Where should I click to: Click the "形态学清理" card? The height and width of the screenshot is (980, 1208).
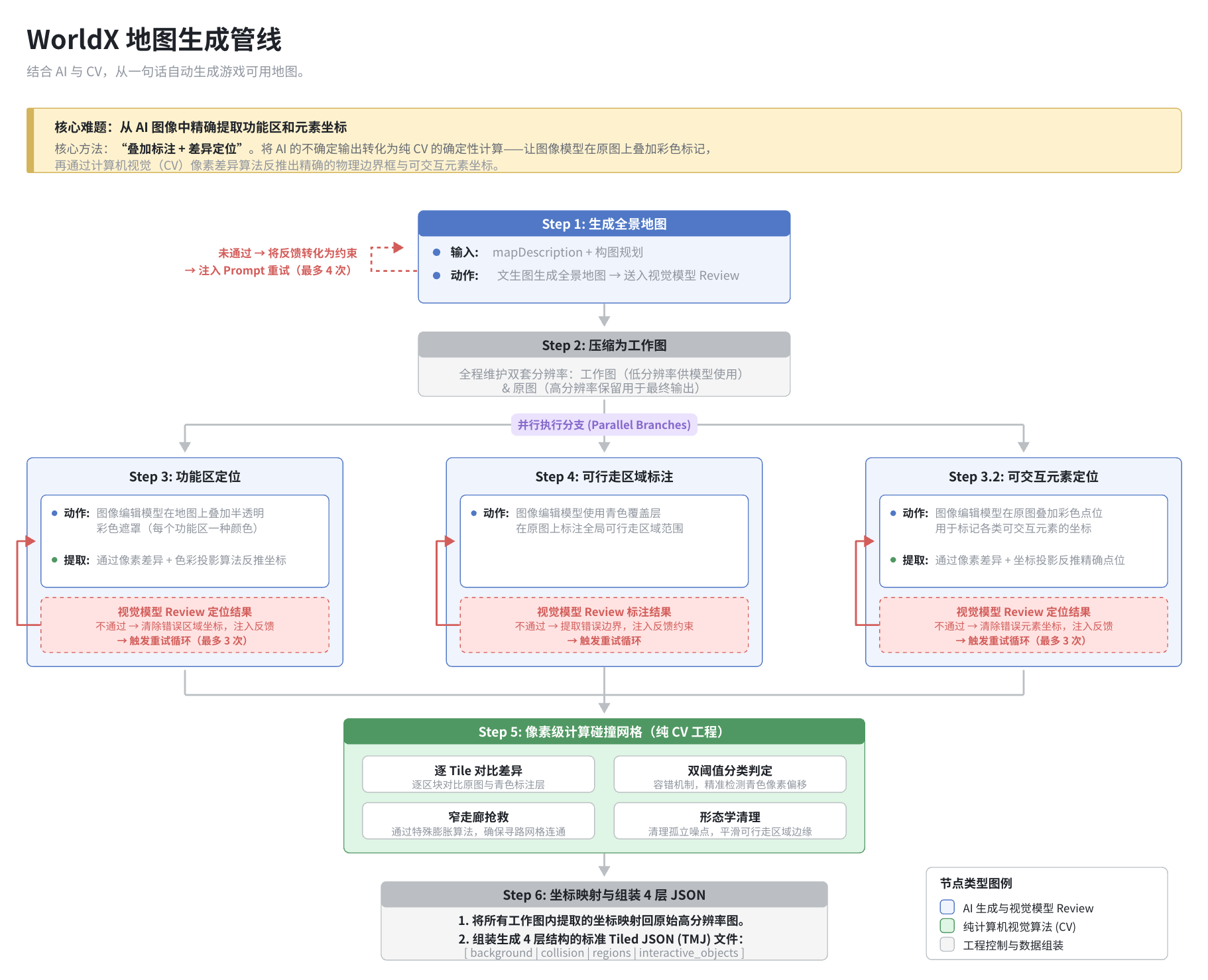[x=730, y=821]
